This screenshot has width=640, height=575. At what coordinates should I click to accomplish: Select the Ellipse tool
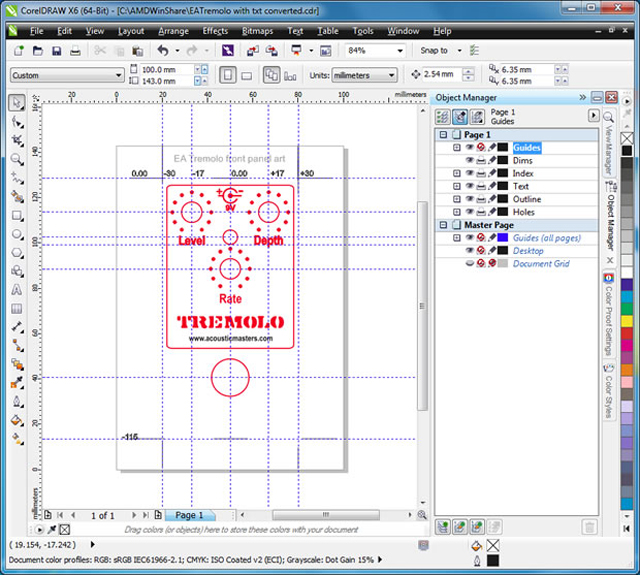[x=17, y=234]
